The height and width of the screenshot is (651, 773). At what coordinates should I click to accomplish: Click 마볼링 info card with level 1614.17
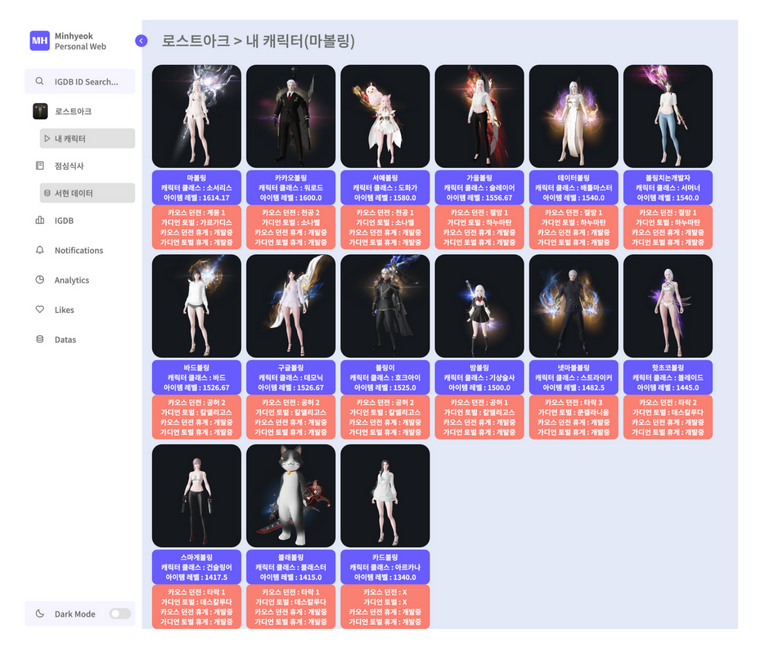(x=197, y=187)
